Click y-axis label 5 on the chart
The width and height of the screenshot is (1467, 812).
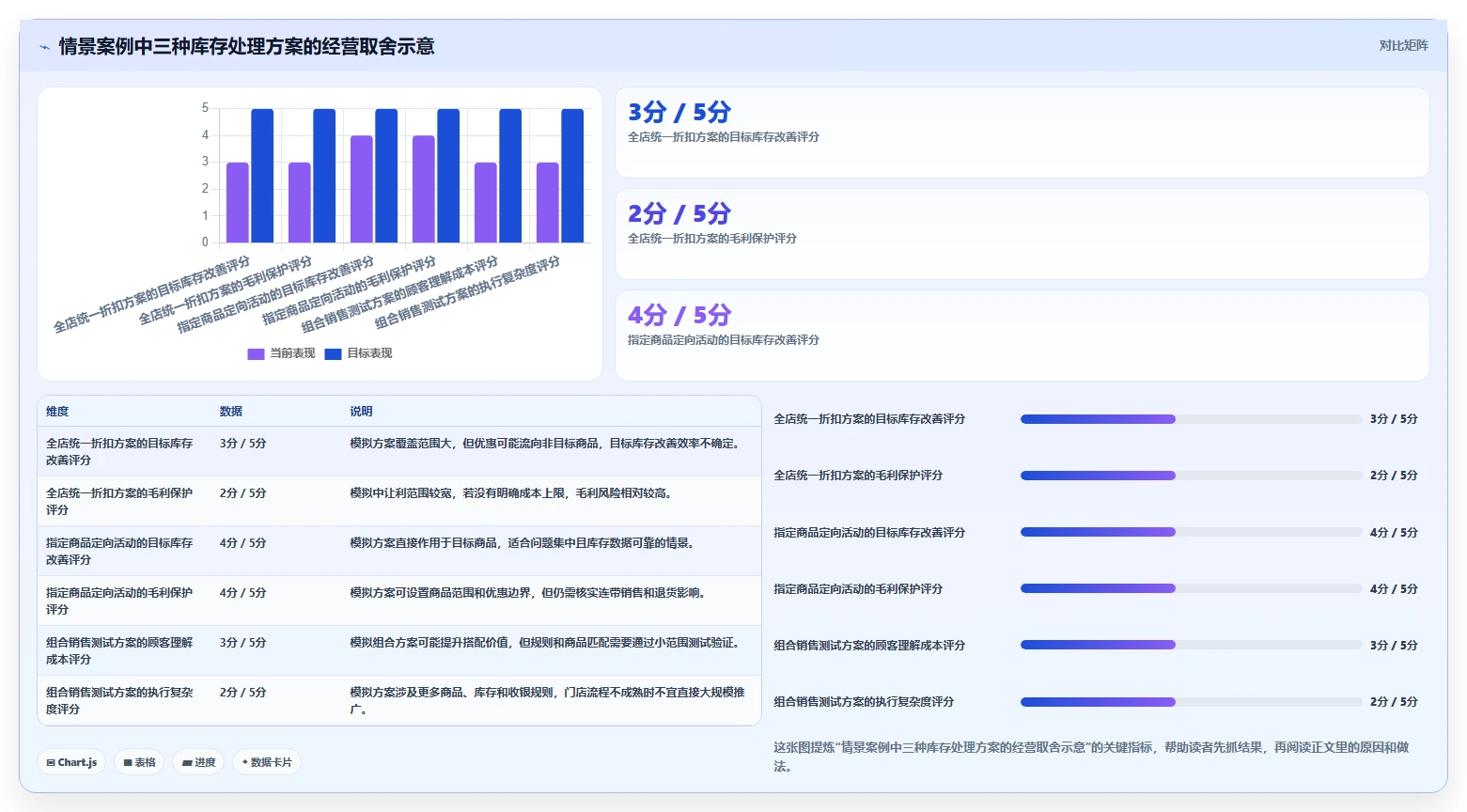pyautogui.click(x=205, y=108)
